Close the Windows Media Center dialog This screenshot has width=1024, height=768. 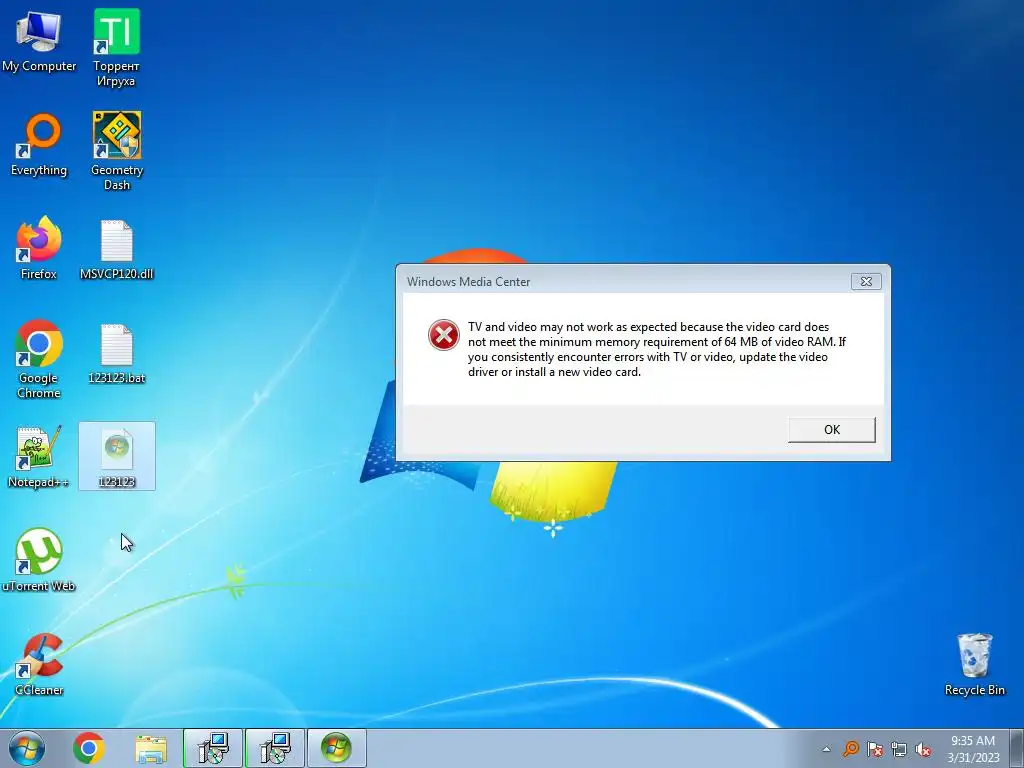[x=866, y=281]
